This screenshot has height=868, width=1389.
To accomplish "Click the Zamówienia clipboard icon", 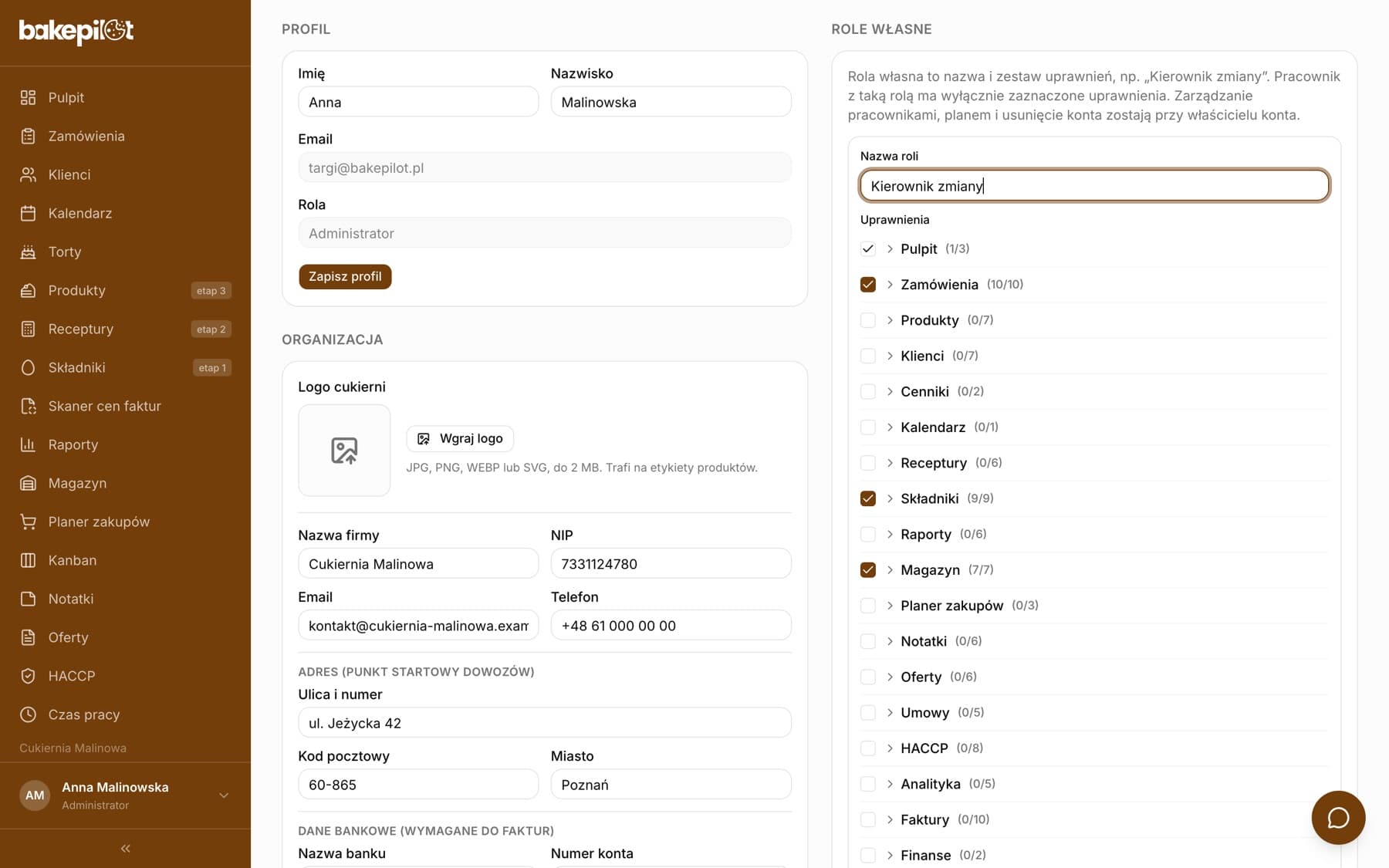I will pyautogui.click(x=28, y=136).
